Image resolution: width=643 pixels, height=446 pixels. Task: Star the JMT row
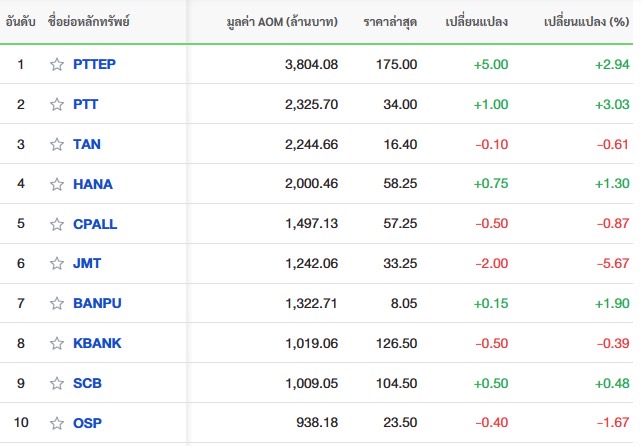57,263
